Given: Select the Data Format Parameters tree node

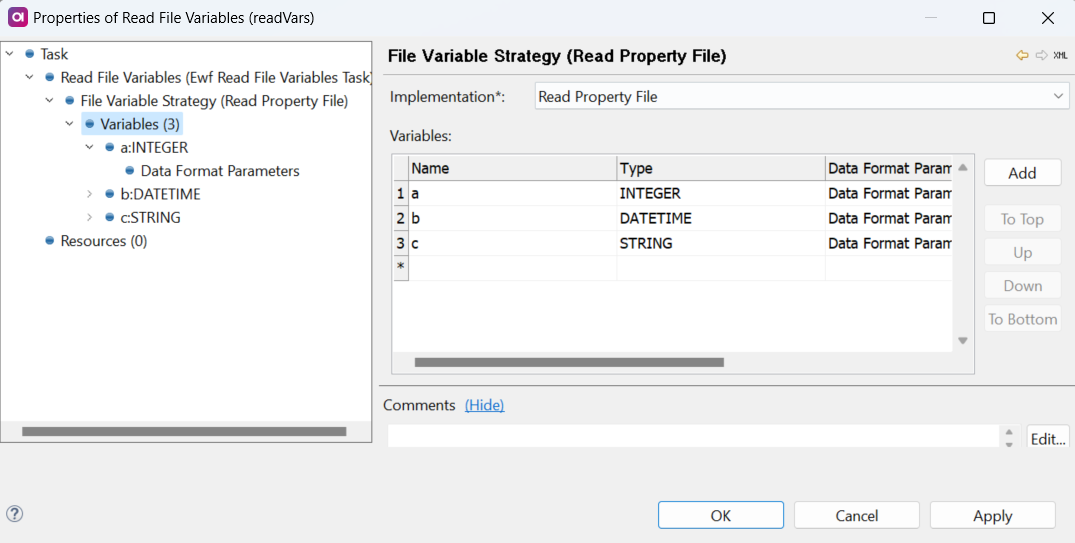Looking at the screenshot, I should (220, 171).
